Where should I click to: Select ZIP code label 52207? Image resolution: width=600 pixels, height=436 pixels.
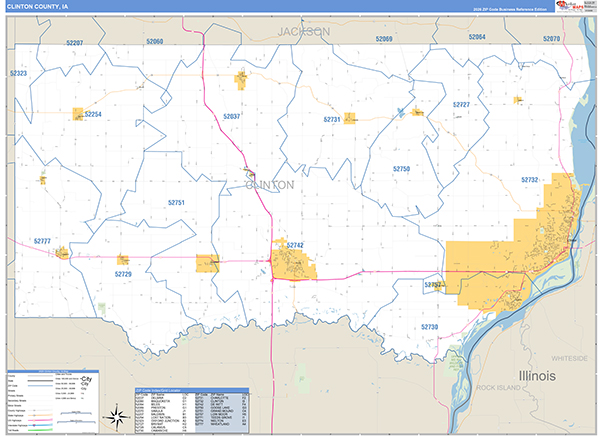coord(75,43)
